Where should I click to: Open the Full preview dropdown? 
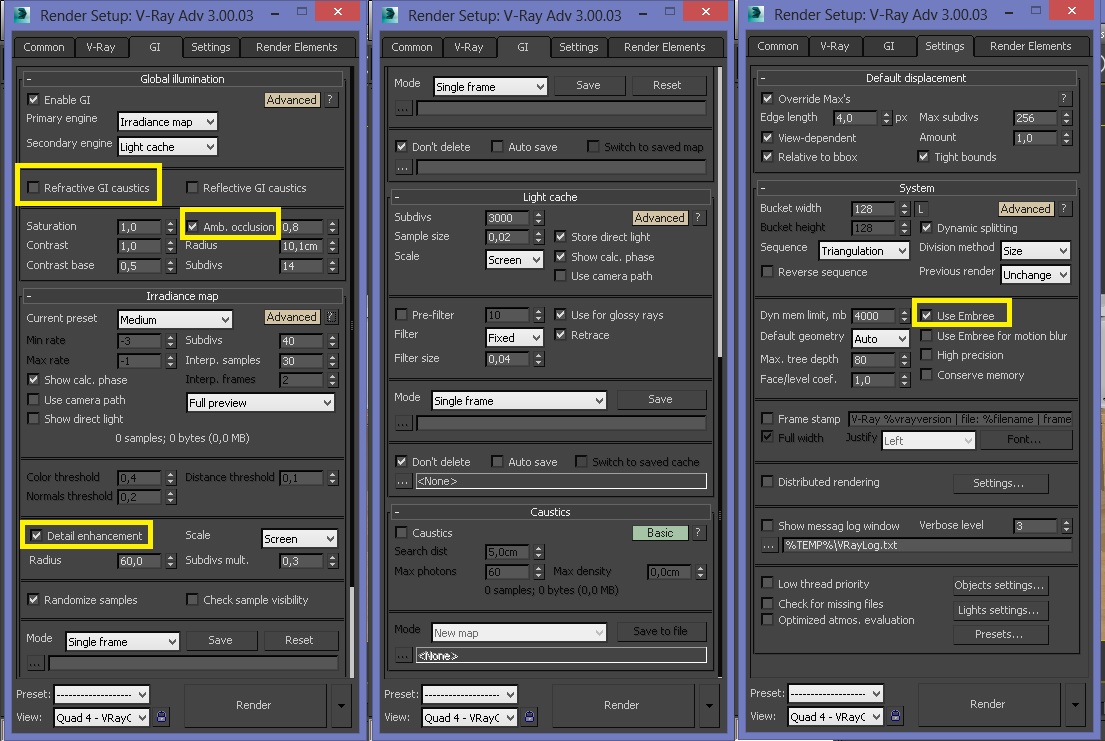coord(260,403)
